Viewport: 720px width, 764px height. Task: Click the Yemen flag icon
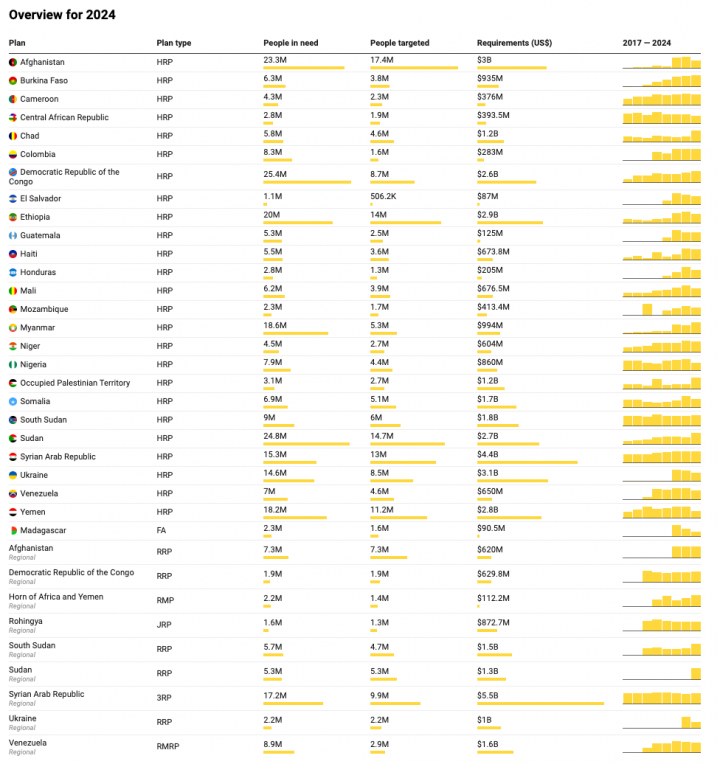tap(13, 512)
